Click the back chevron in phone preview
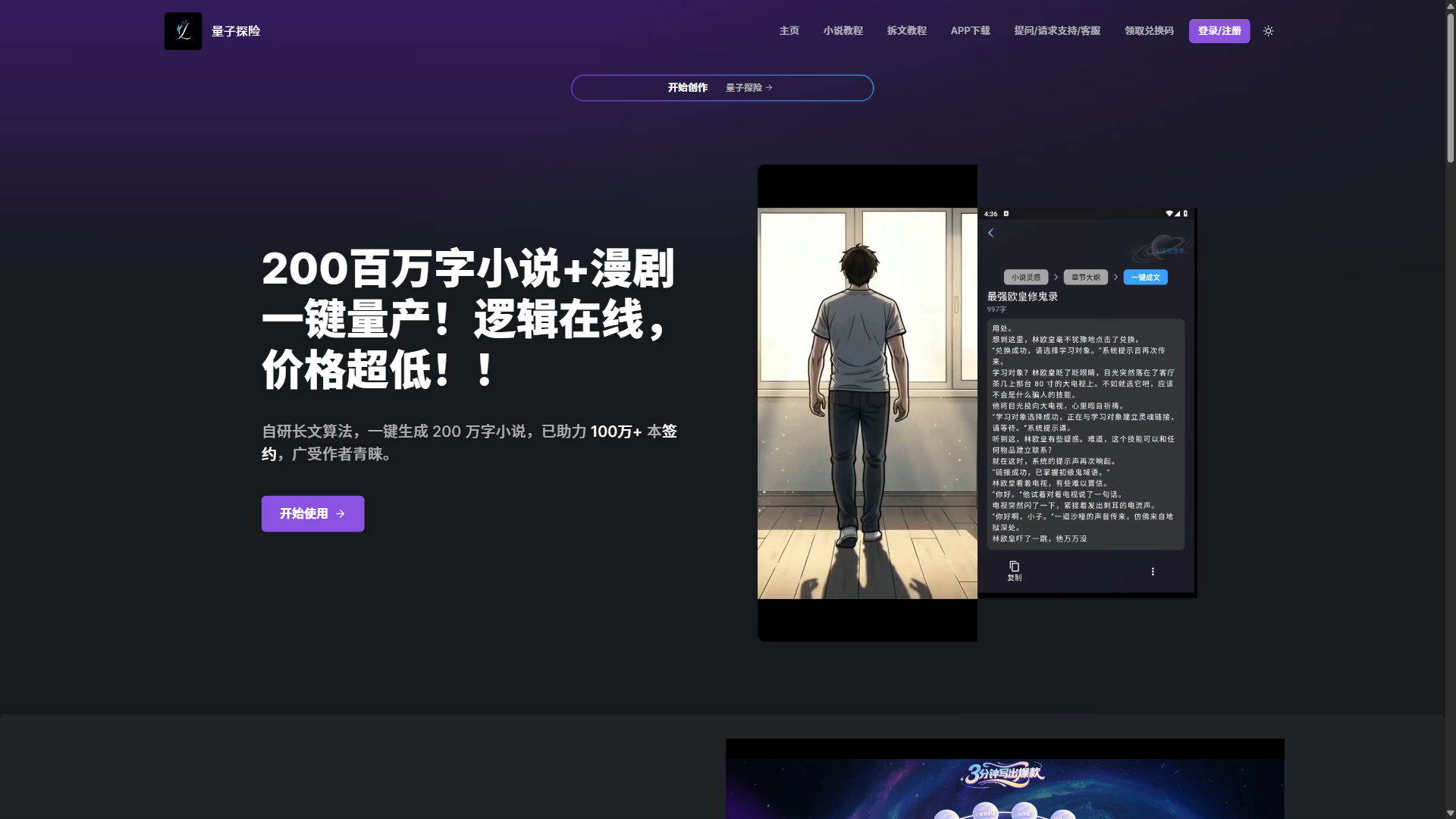 [x=990, y=233]
